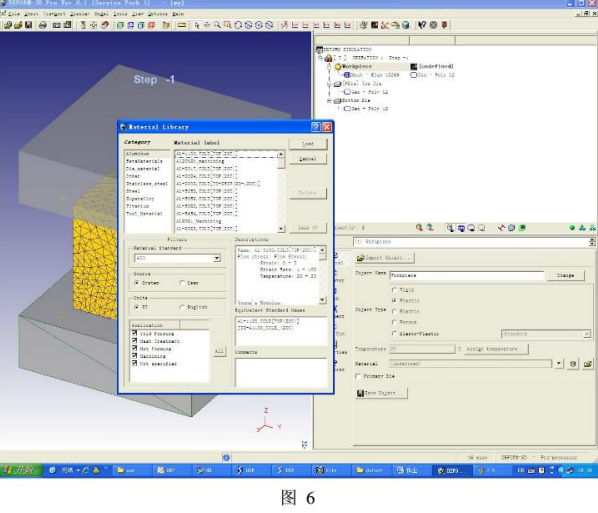Click the blue info icon in status bar
This screenshot has height=513, width=598.
pyautogui.click(x=226, y=457)
